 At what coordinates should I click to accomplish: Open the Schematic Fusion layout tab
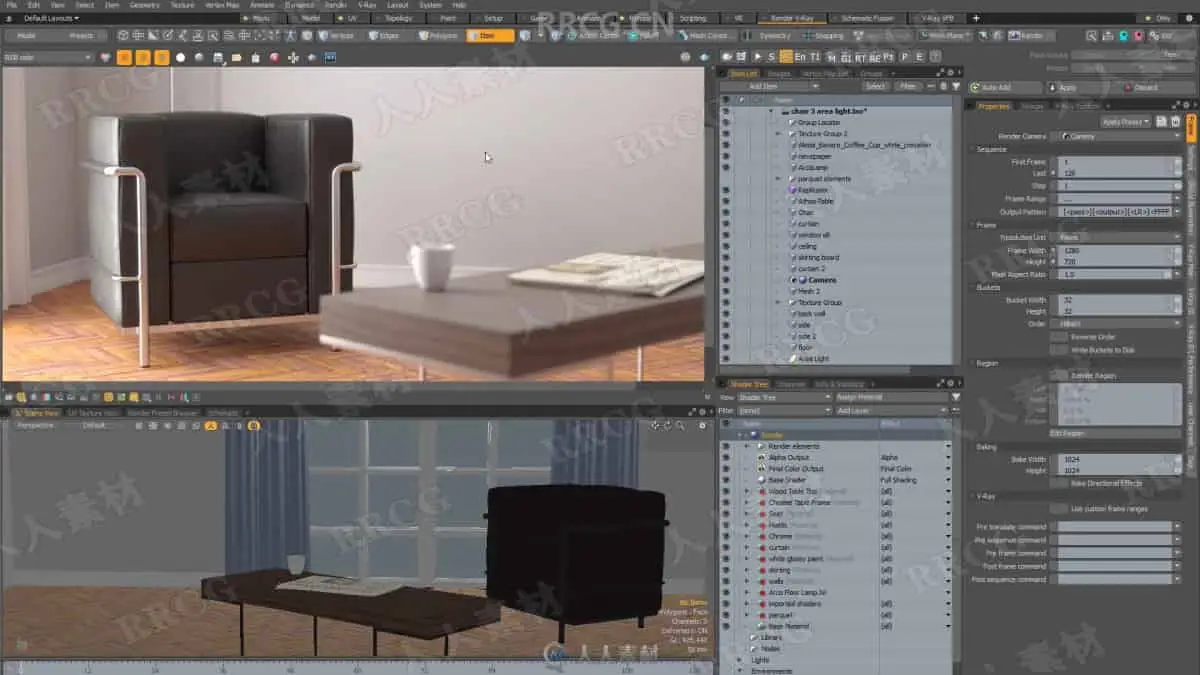(868, 18)
